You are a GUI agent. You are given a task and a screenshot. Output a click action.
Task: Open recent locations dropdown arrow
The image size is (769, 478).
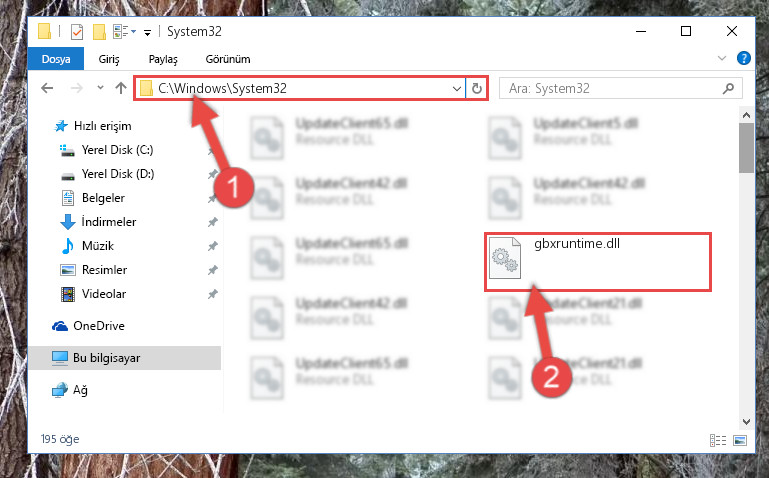pyautogui.click(x=100, y=88)
